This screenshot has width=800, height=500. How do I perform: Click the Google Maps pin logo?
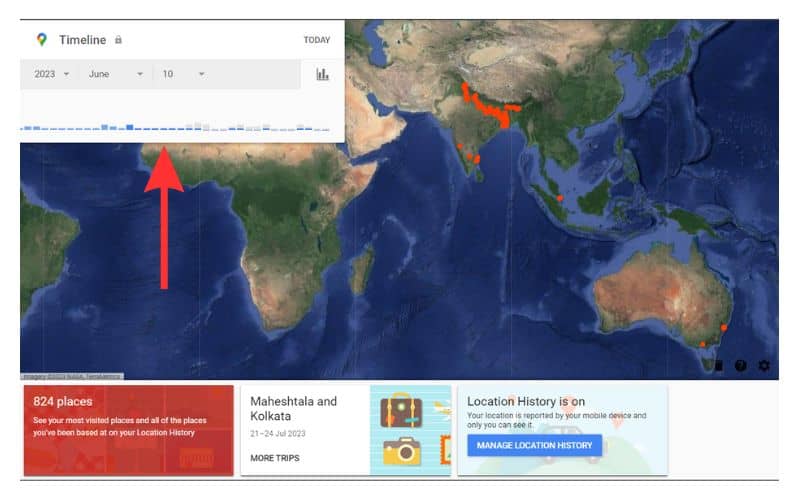41,40
